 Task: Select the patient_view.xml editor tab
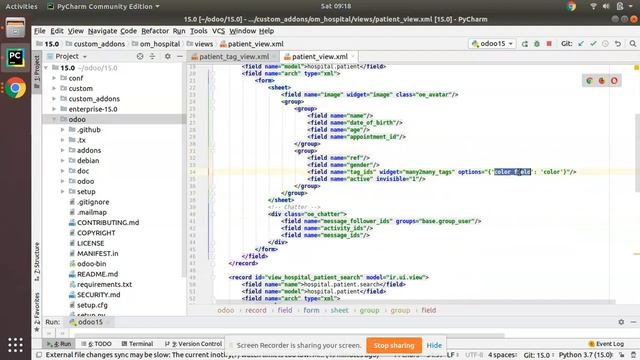click(319, 57)
